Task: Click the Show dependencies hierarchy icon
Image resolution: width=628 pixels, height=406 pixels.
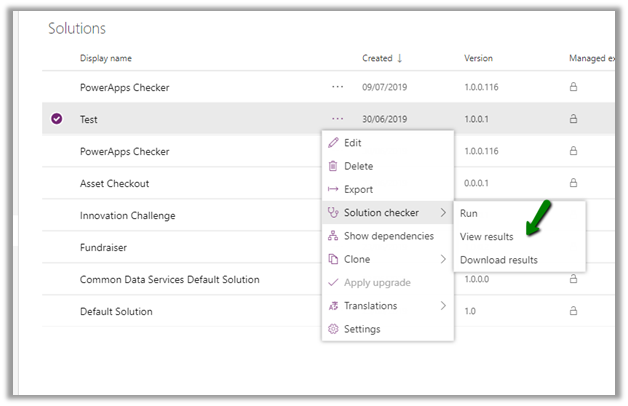Action: 334,236
